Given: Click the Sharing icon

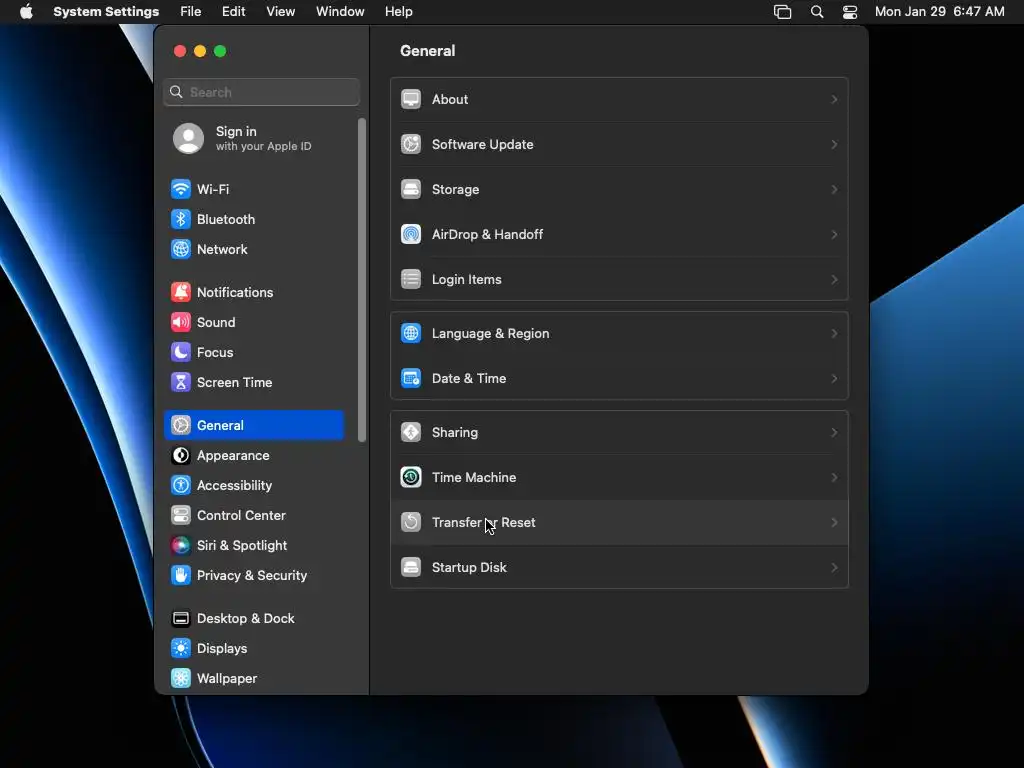Looking at the screenshot, I should click(411, 433).
